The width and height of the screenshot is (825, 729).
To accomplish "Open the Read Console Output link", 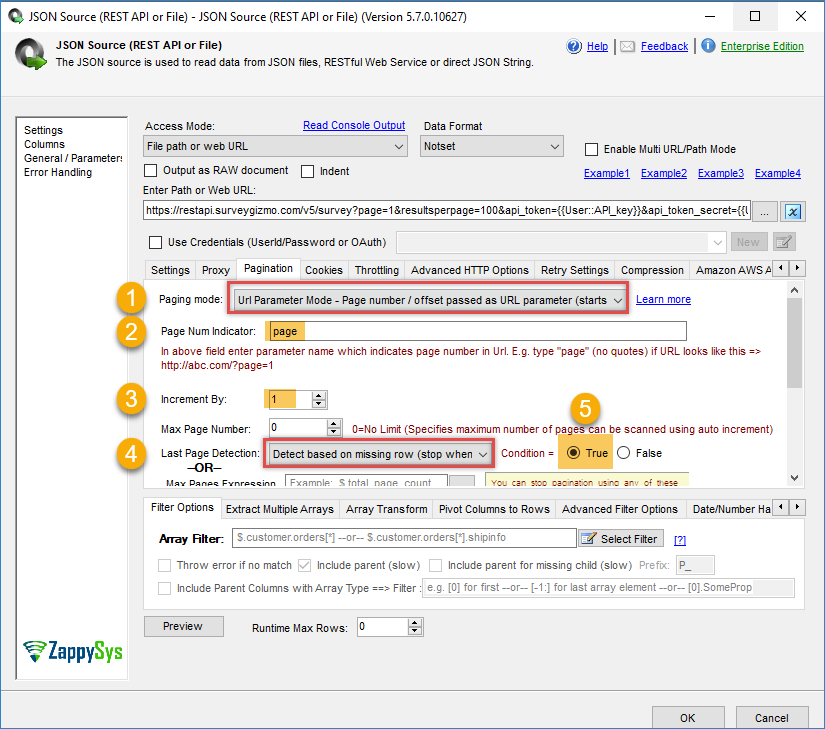I will [x=354, y=125].
